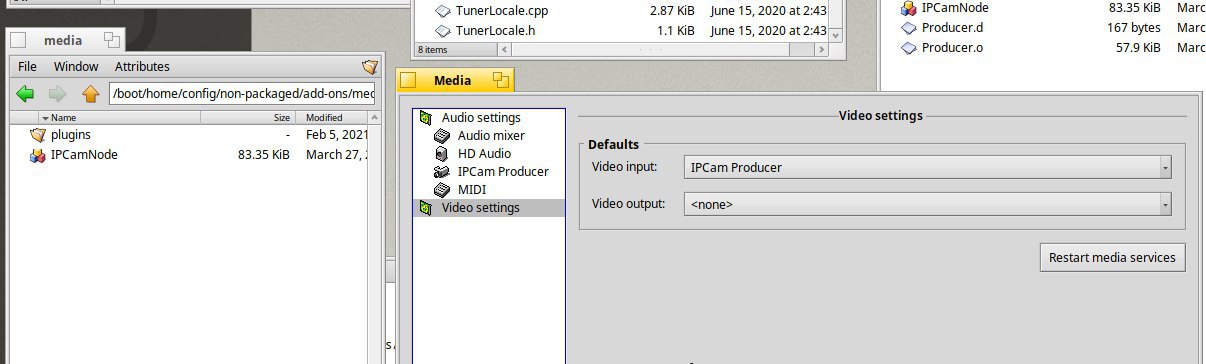Open the Video output dropdown
The image size is (1206, 364).
[x=927, y=204]
